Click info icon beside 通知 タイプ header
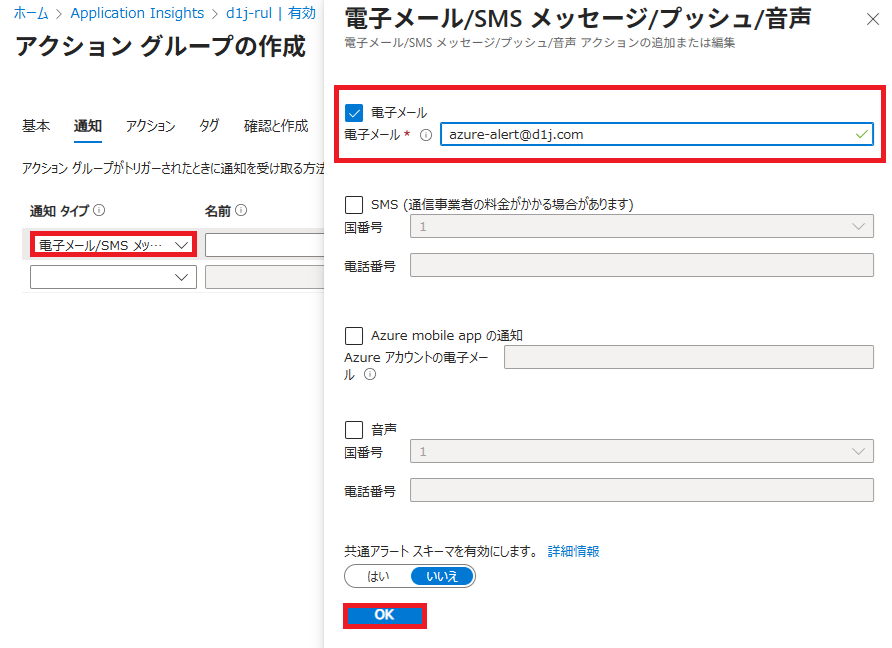 [100, 211]
